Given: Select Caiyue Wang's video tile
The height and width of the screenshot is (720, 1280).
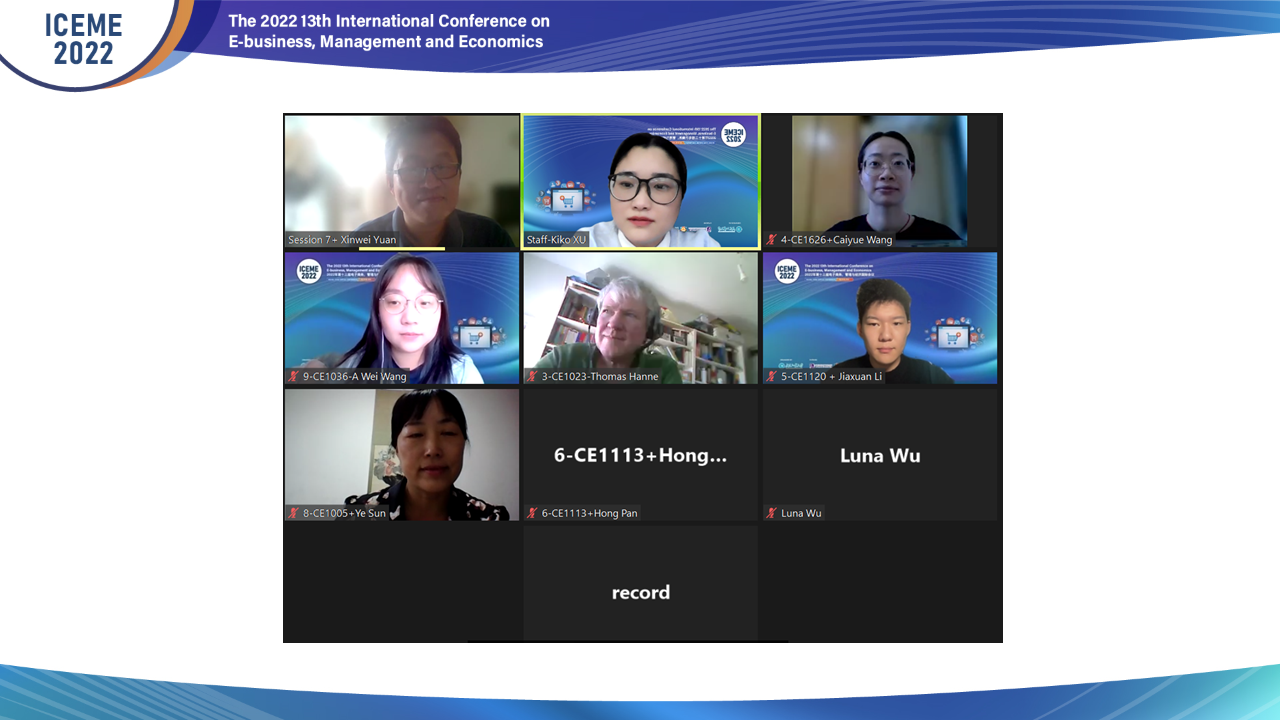Looking at the screenshot, I should pos(880,181).
